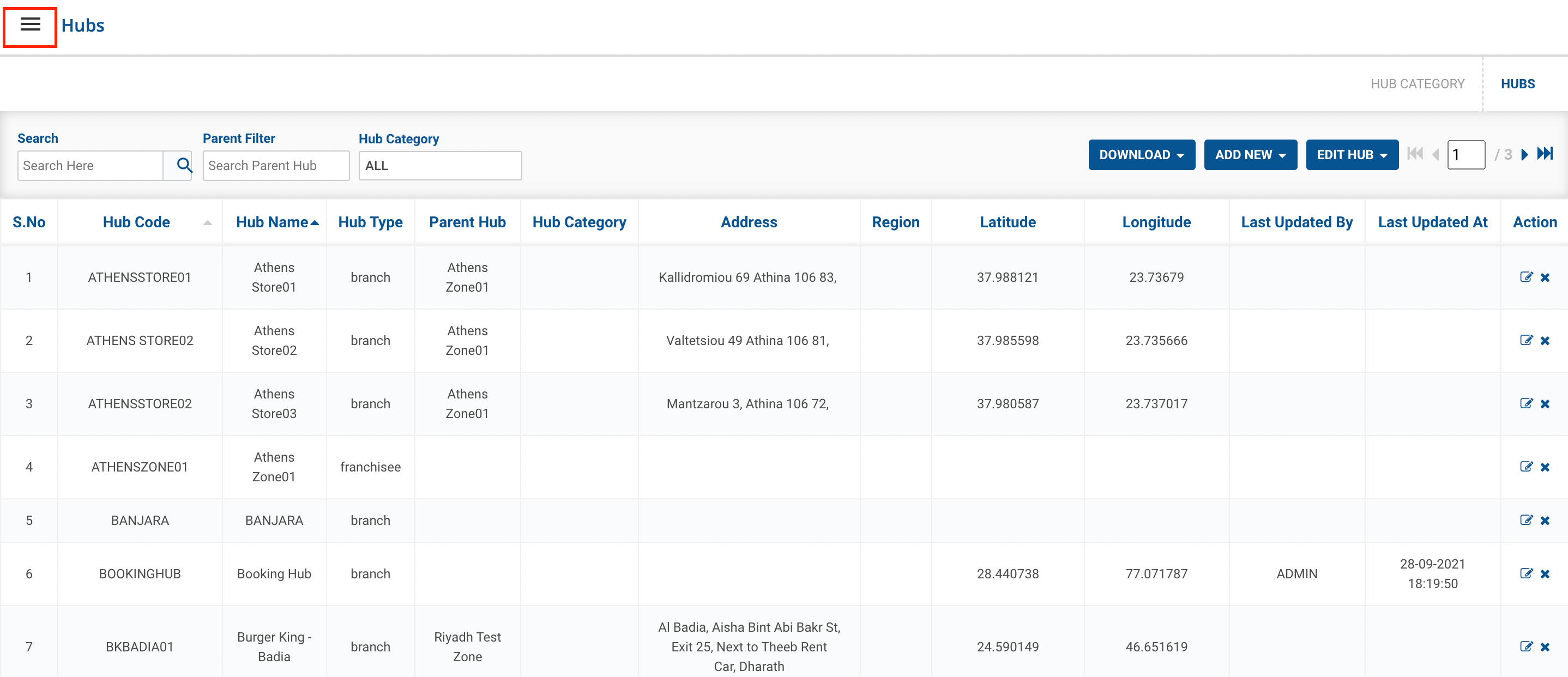
Task: Click the Search Parent Hub field
Action: tap(276, 166)
